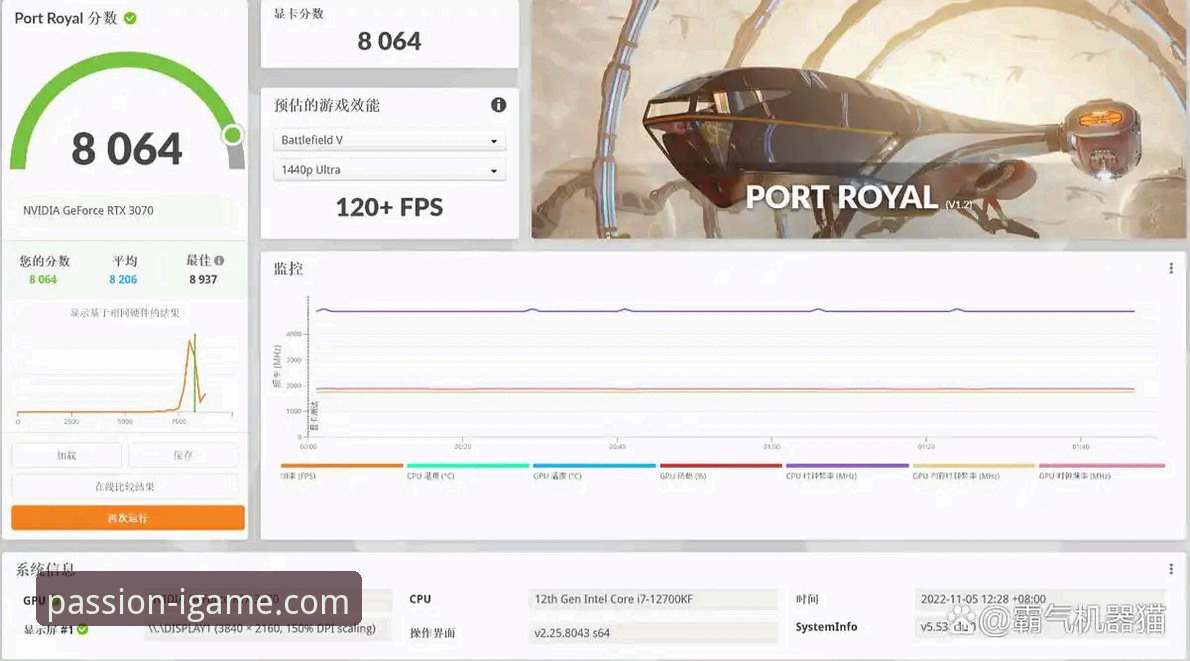
Task: Click the best score 8 937
Action: (203, 279)
